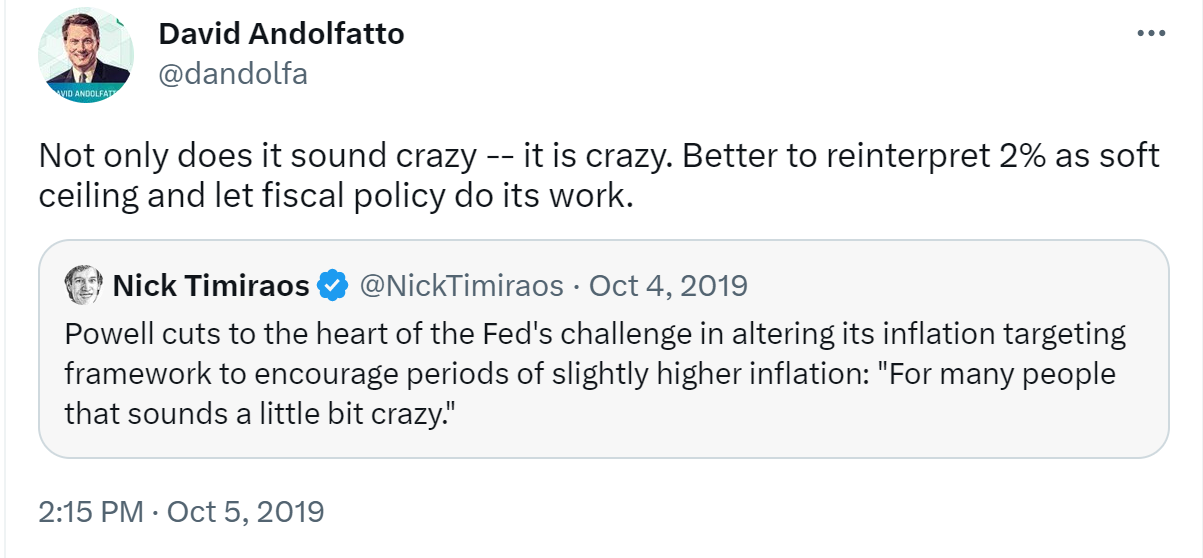1203x558 pixels.
Task: Open the @dandolfa handle link
Action: (x=232, y=74)
